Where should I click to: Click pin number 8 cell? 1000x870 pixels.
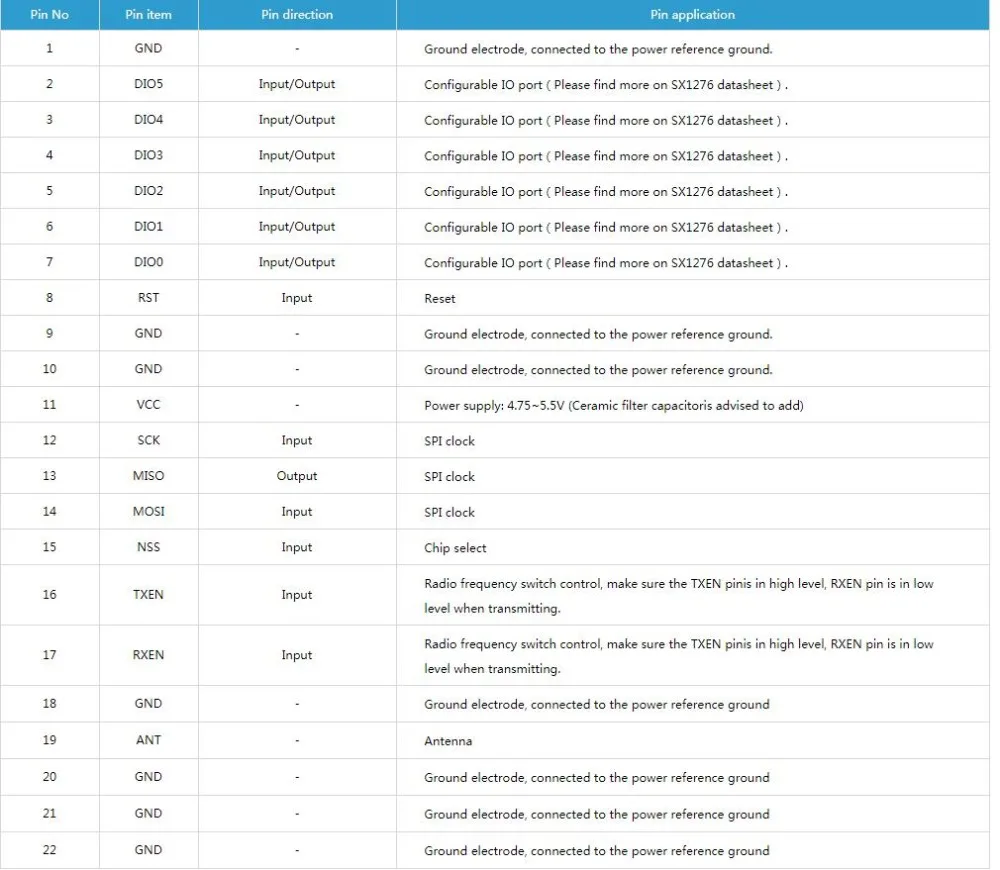(50, 298)
